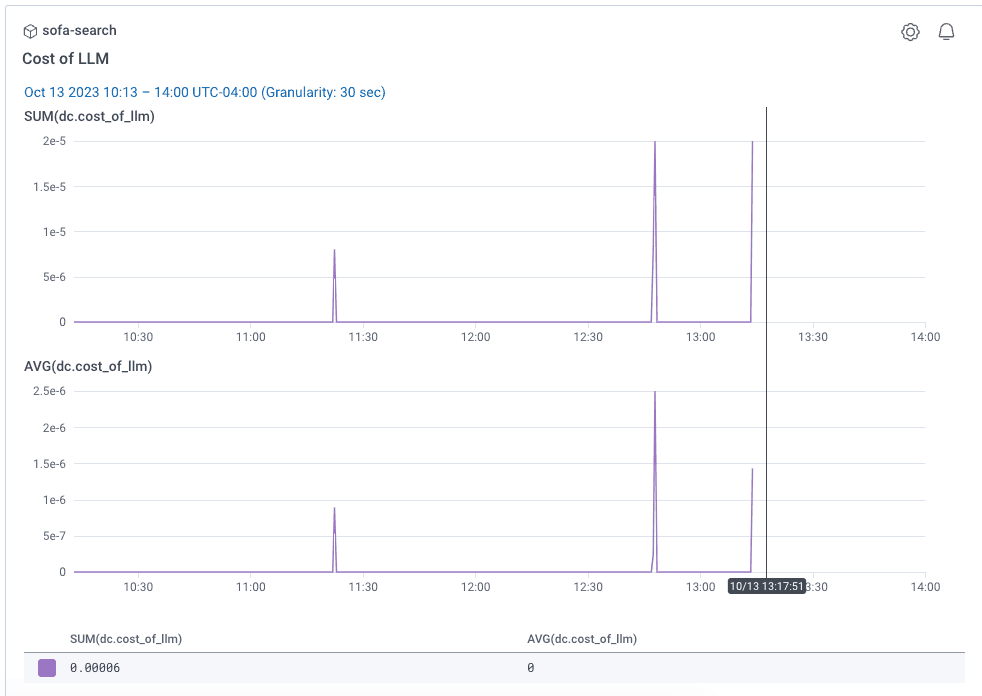This screenshot has height=696, width=982.
Task: Sort by SUM(dc.cost_of_llm) table column header
Action: click(x=126, y=638)
